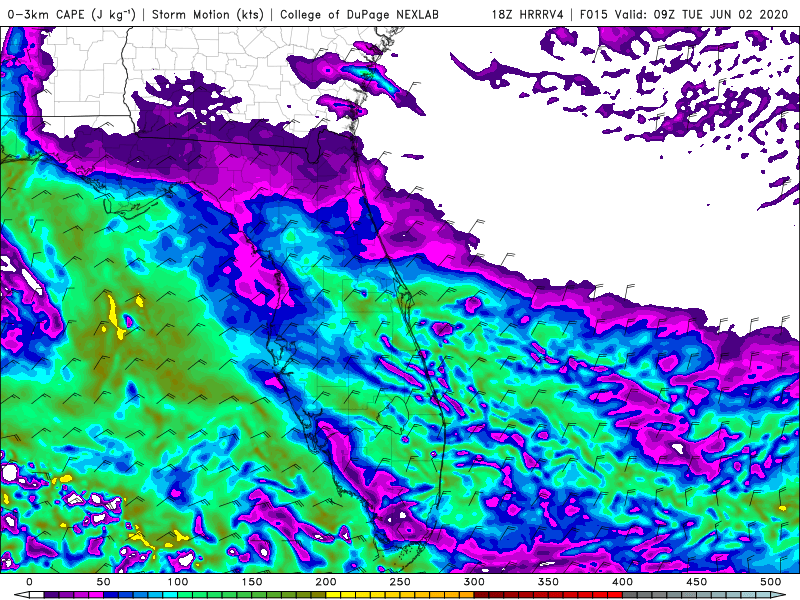800x600 pixels.
Task: Click the color bar label '100'
Action: 178,582
